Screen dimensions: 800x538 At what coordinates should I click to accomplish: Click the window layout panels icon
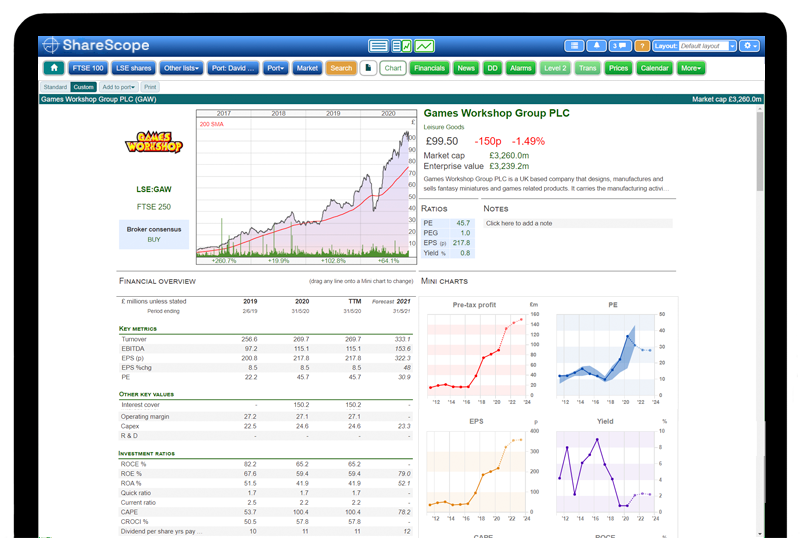[x=574, y=46]
